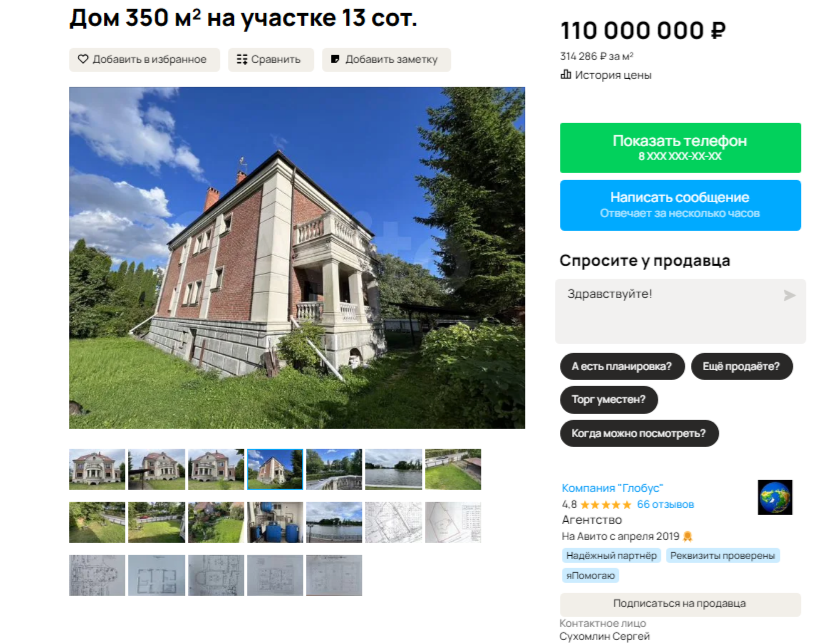Pick the 'Торг уместен?' chip
Screen dimensions: 820x644
[x=609, y=400]
